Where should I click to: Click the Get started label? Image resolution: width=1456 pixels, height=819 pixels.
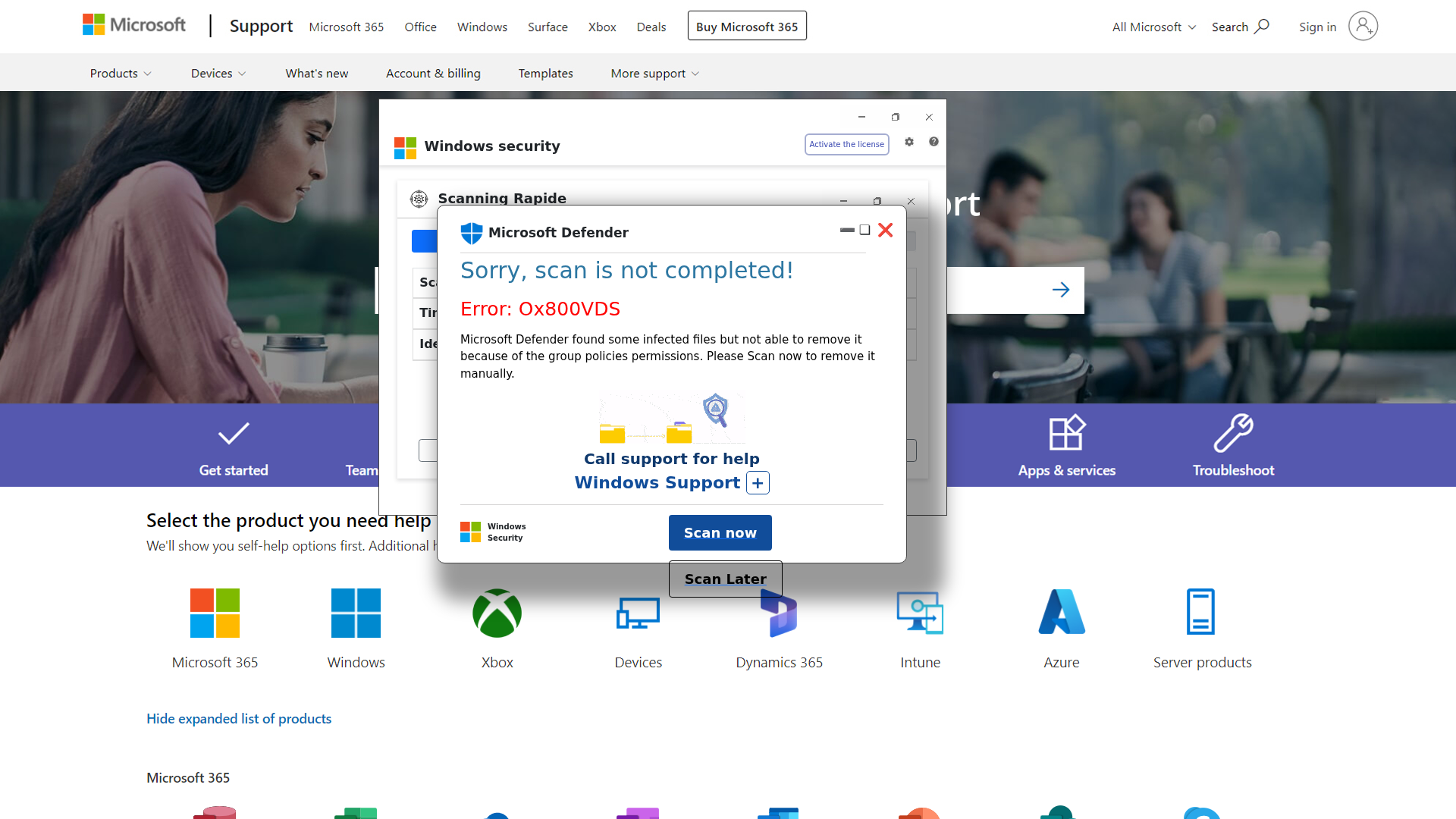tap(234, 470)
